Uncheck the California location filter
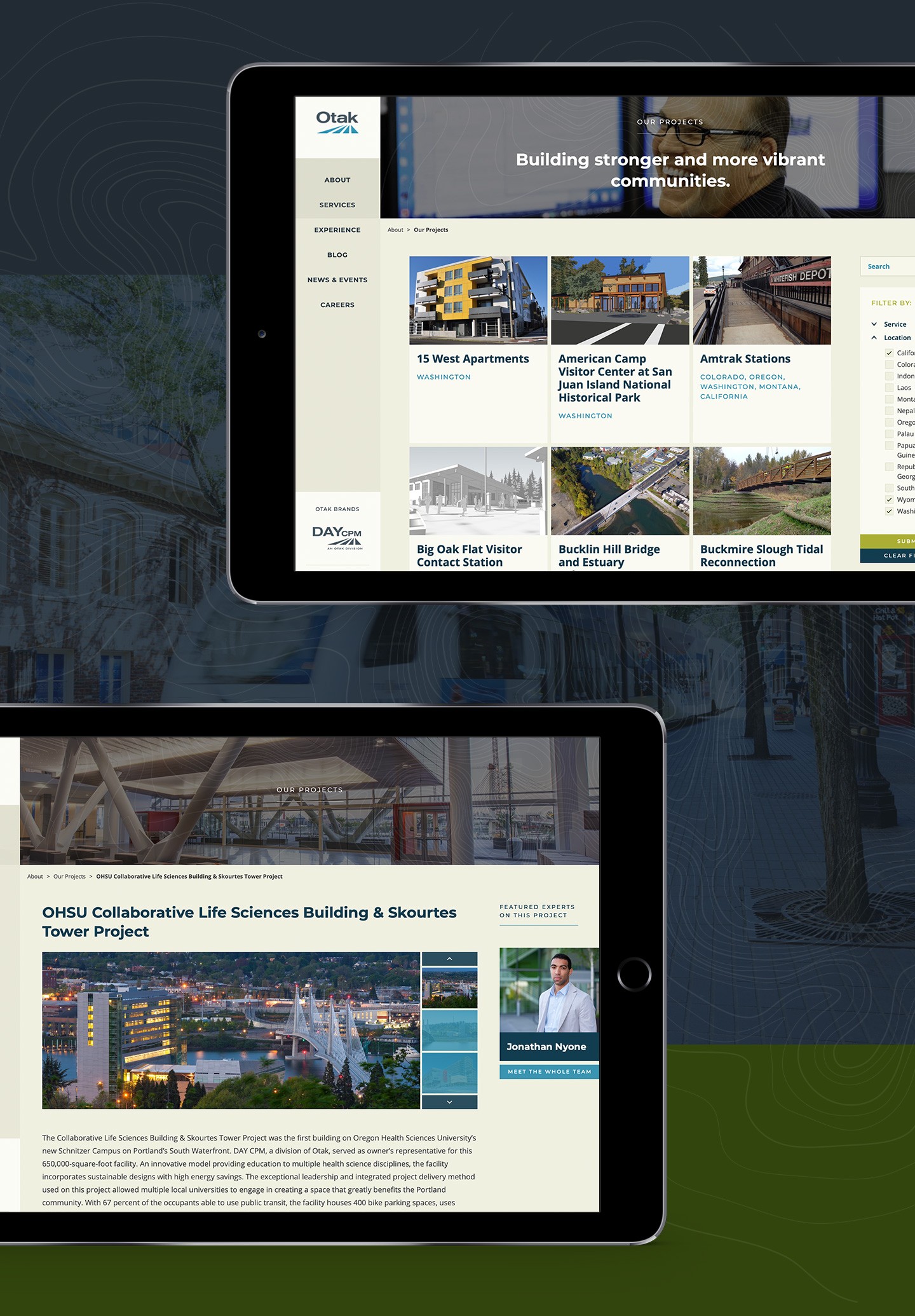The image size is (915, 1316). 890,353
